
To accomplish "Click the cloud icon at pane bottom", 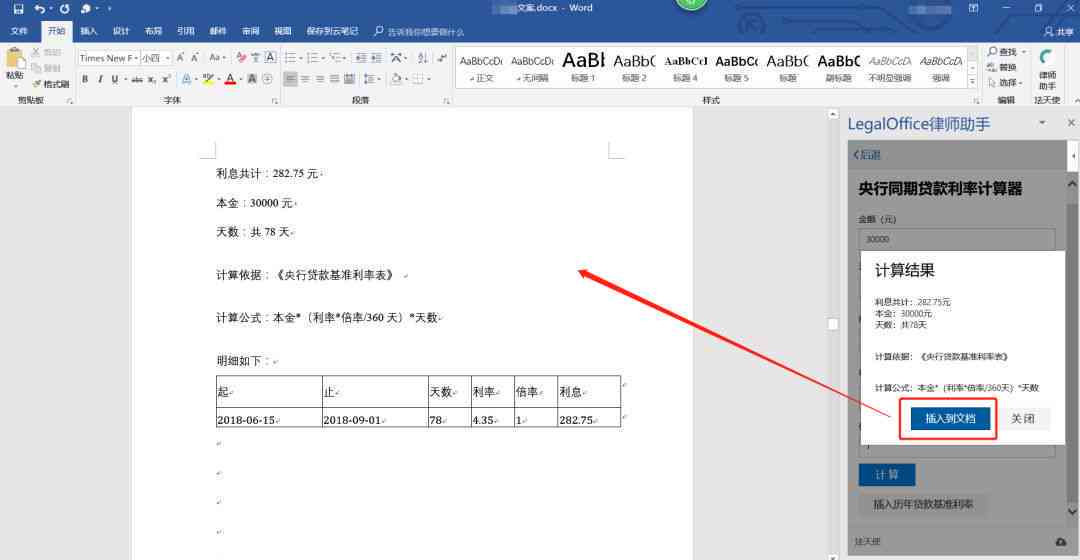I will tap(1061, 542).
